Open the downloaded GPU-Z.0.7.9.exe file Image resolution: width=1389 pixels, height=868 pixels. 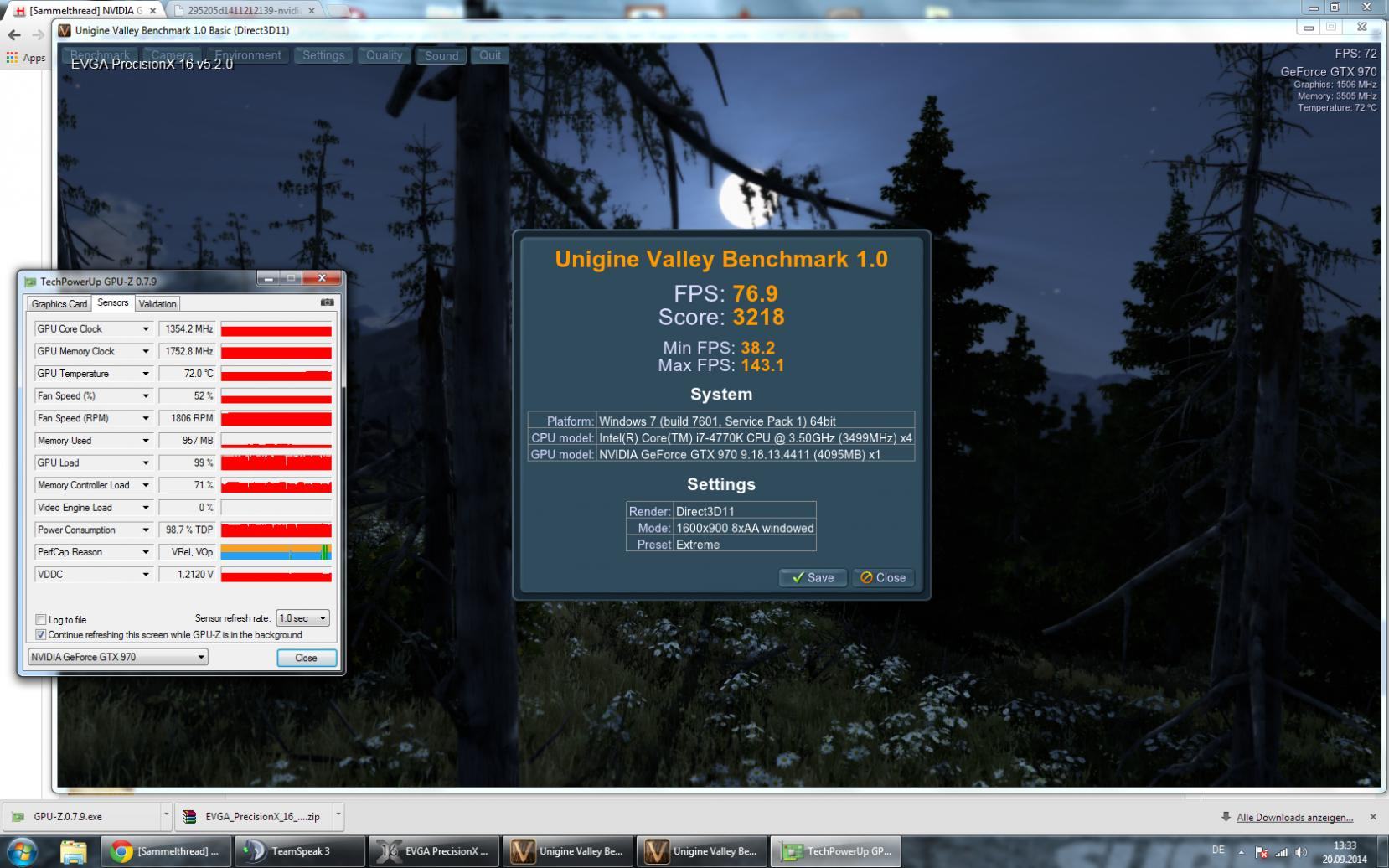tap(82, 816)
